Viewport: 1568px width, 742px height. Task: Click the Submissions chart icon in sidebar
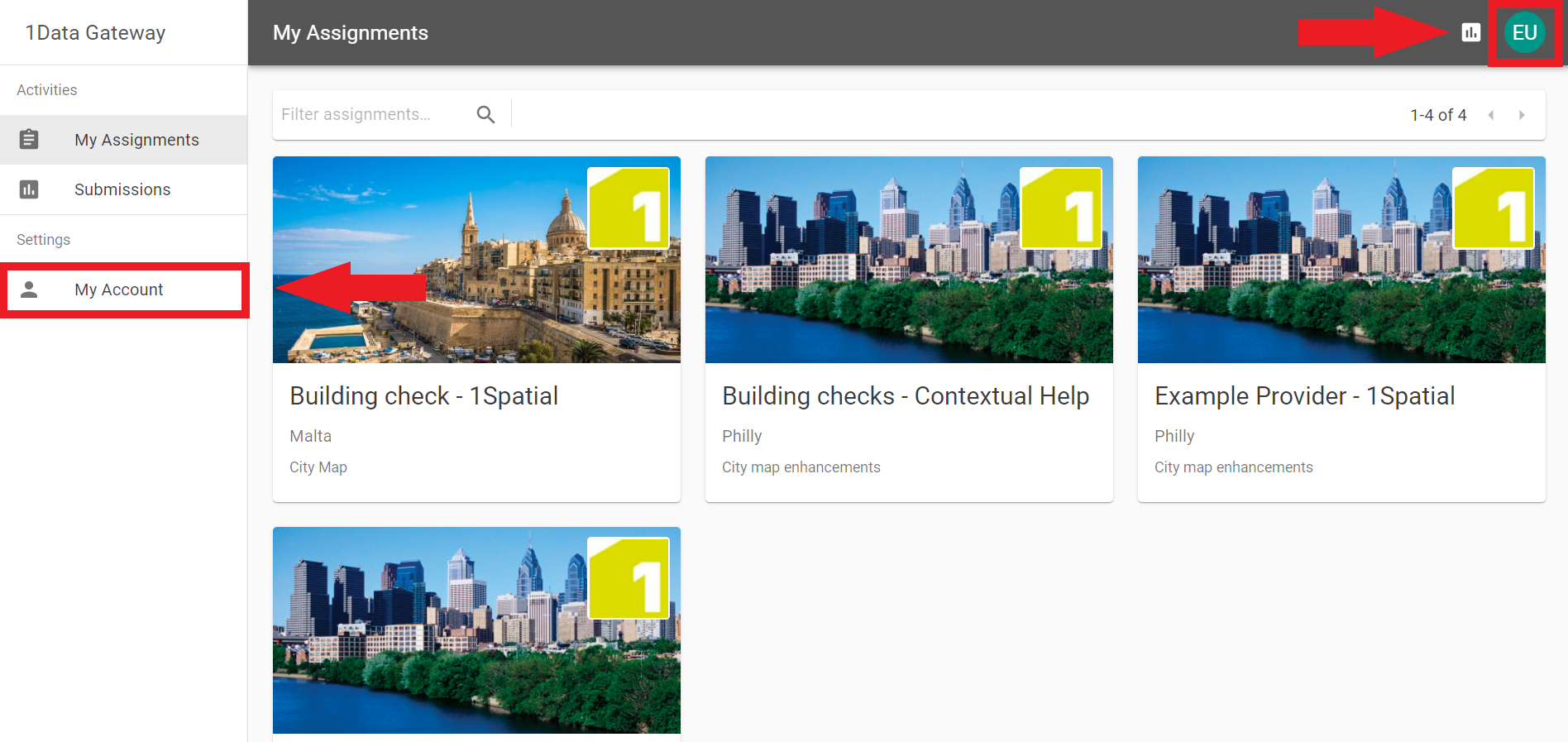[x=29, y=189]
